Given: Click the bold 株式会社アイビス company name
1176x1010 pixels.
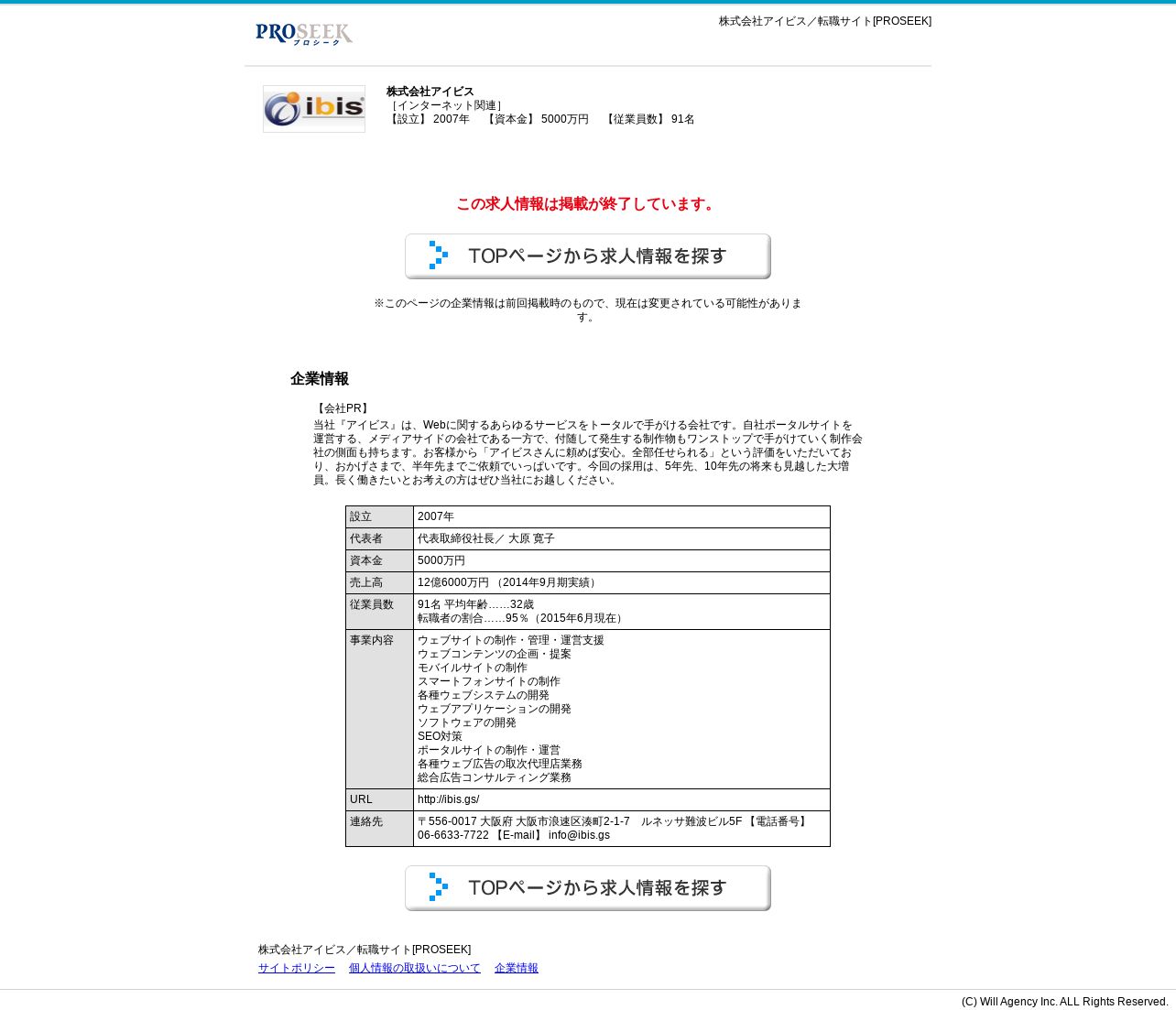Looking at the screenshot, I should click(430, 92).
